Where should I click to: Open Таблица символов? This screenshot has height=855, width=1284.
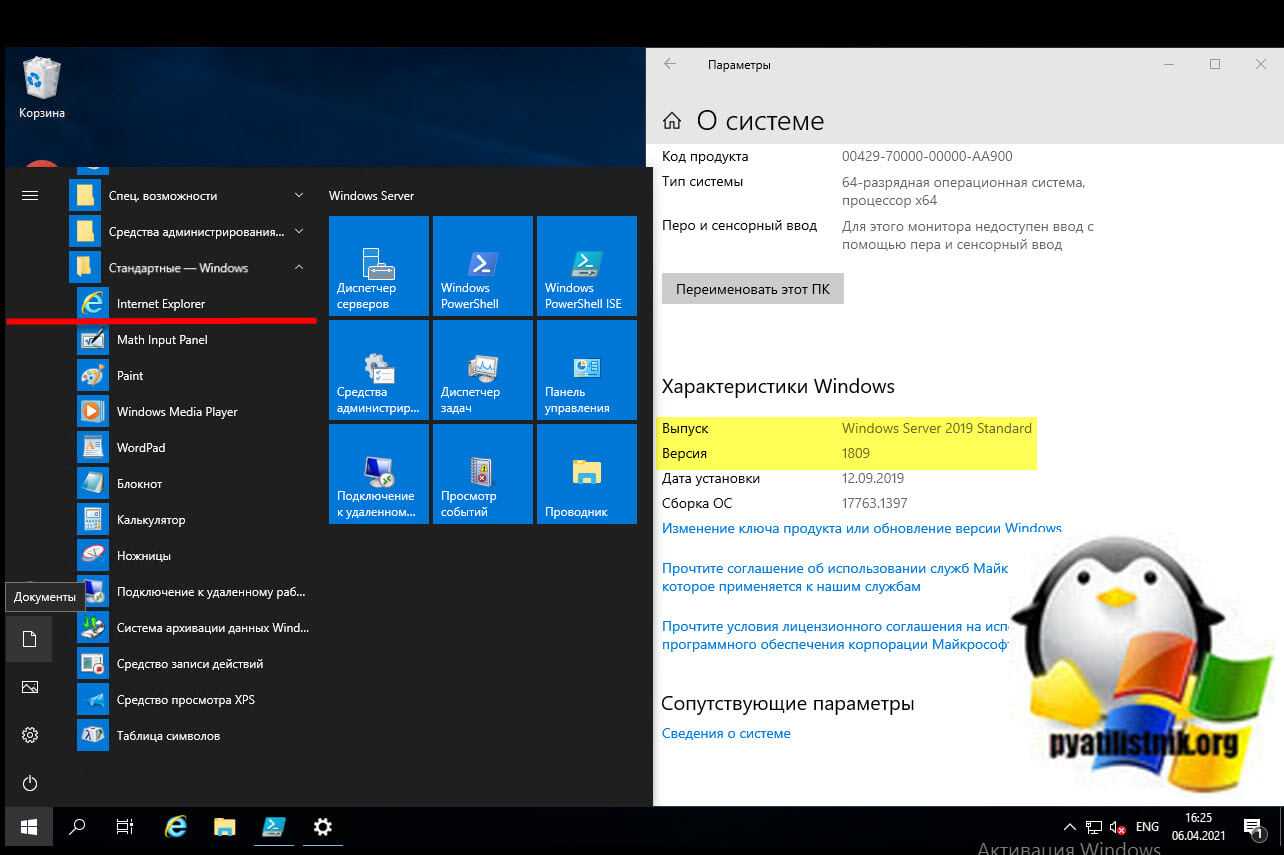(x=193, y=735)
